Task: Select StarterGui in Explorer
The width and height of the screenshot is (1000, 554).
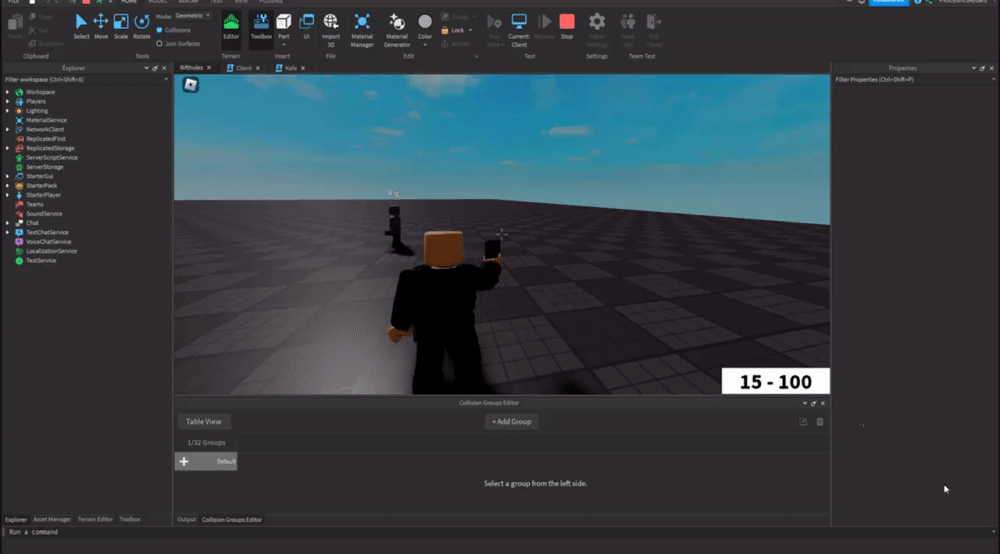Action: click(40, 176)
